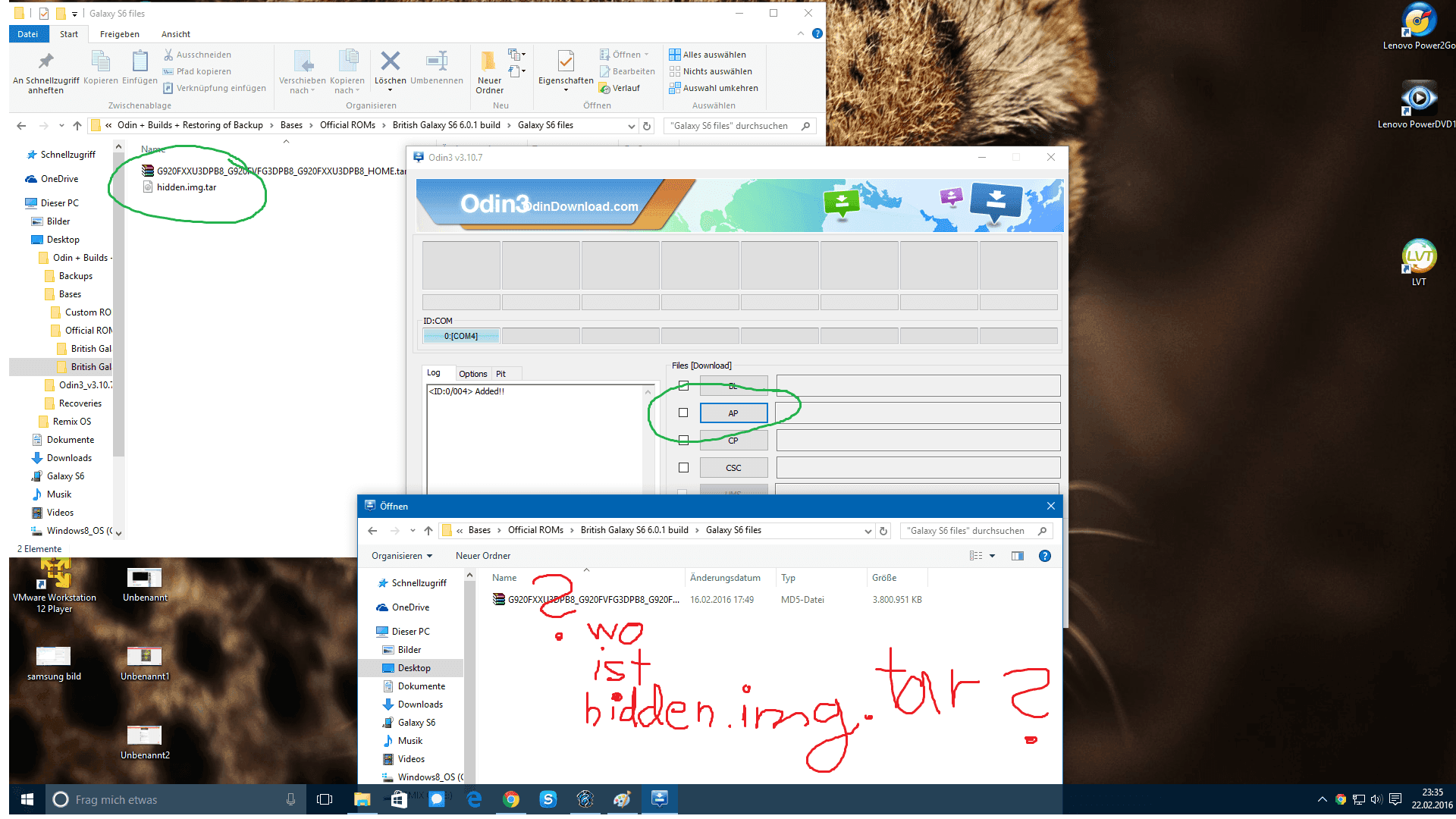Switch to the Pit tab in Odin
This screenshot has width=1456, height=819.
tap(500, 374)
